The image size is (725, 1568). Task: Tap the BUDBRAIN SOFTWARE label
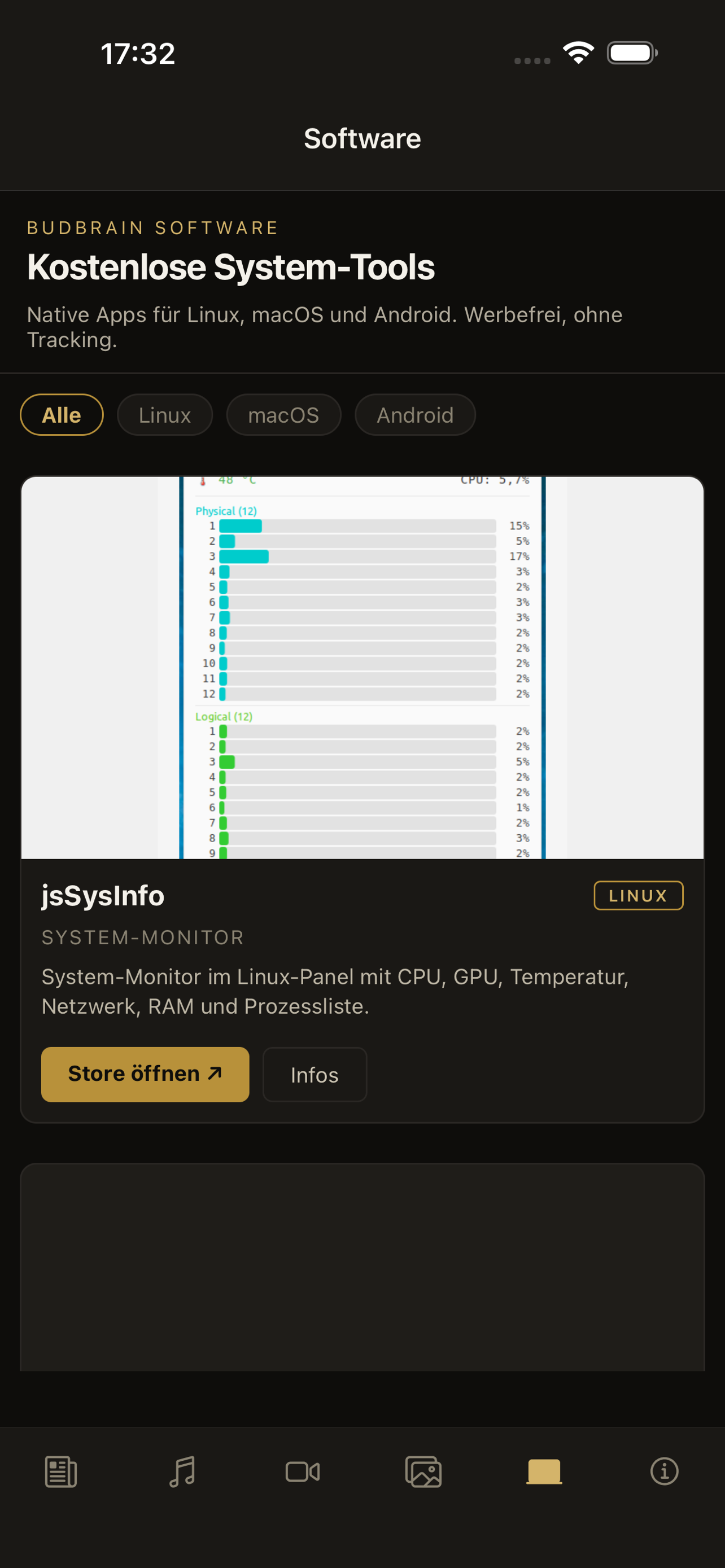tap(153, 227)
